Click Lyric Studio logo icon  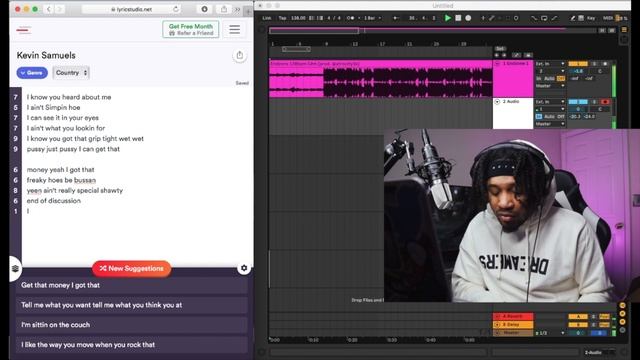point(24,29)
